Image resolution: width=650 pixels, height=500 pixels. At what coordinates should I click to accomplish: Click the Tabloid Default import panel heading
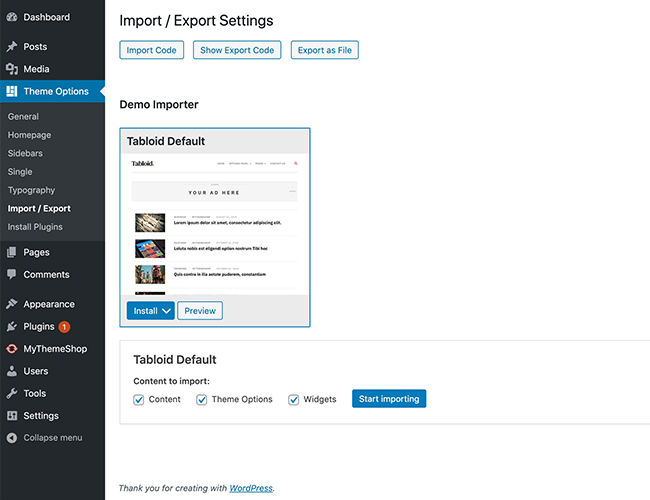175,359
